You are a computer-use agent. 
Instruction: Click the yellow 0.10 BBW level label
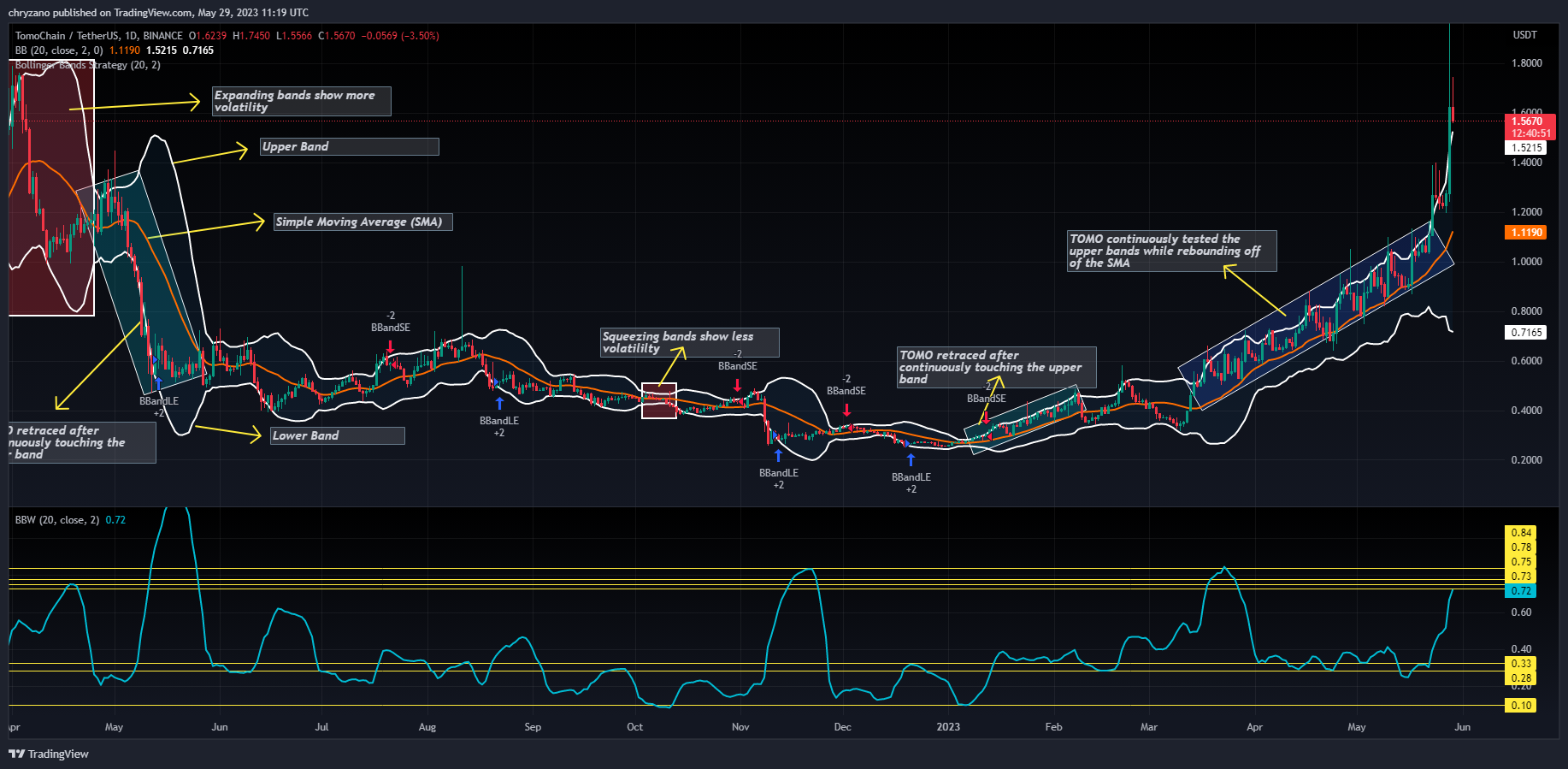(x=1521, y=706)
